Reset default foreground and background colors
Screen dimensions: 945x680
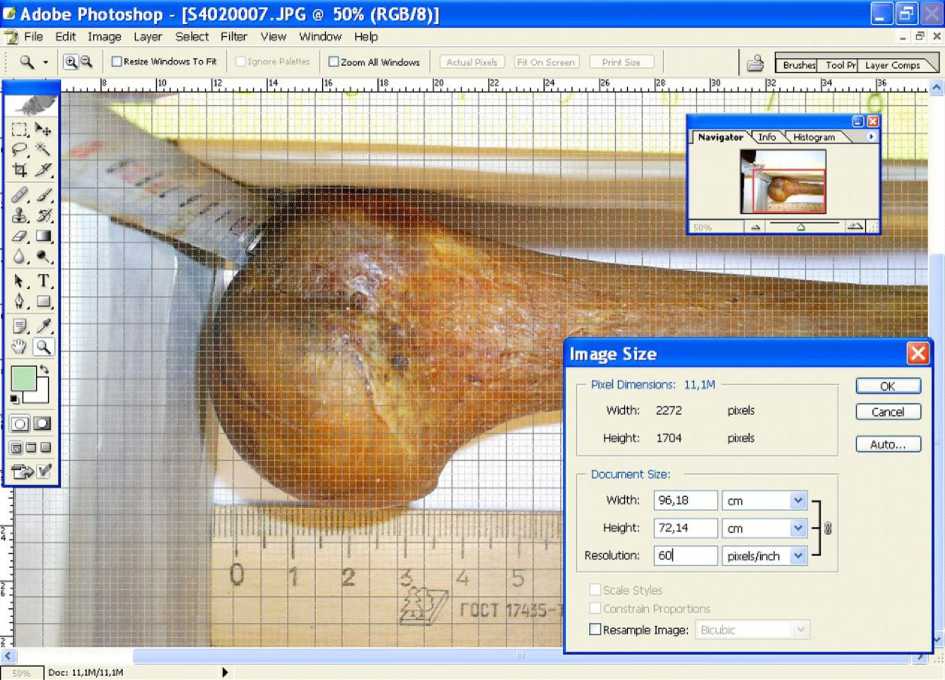pyautogui.click(x=14, y=399)
